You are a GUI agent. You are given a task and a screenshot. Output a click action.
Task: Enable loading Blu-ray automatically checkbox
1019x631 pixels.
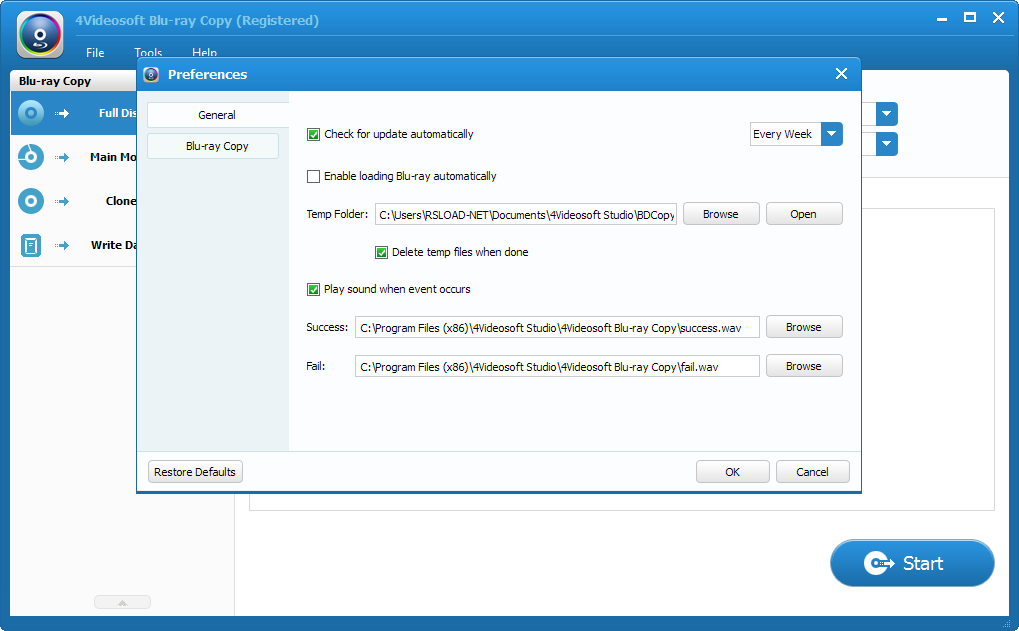tap(314, 176)
